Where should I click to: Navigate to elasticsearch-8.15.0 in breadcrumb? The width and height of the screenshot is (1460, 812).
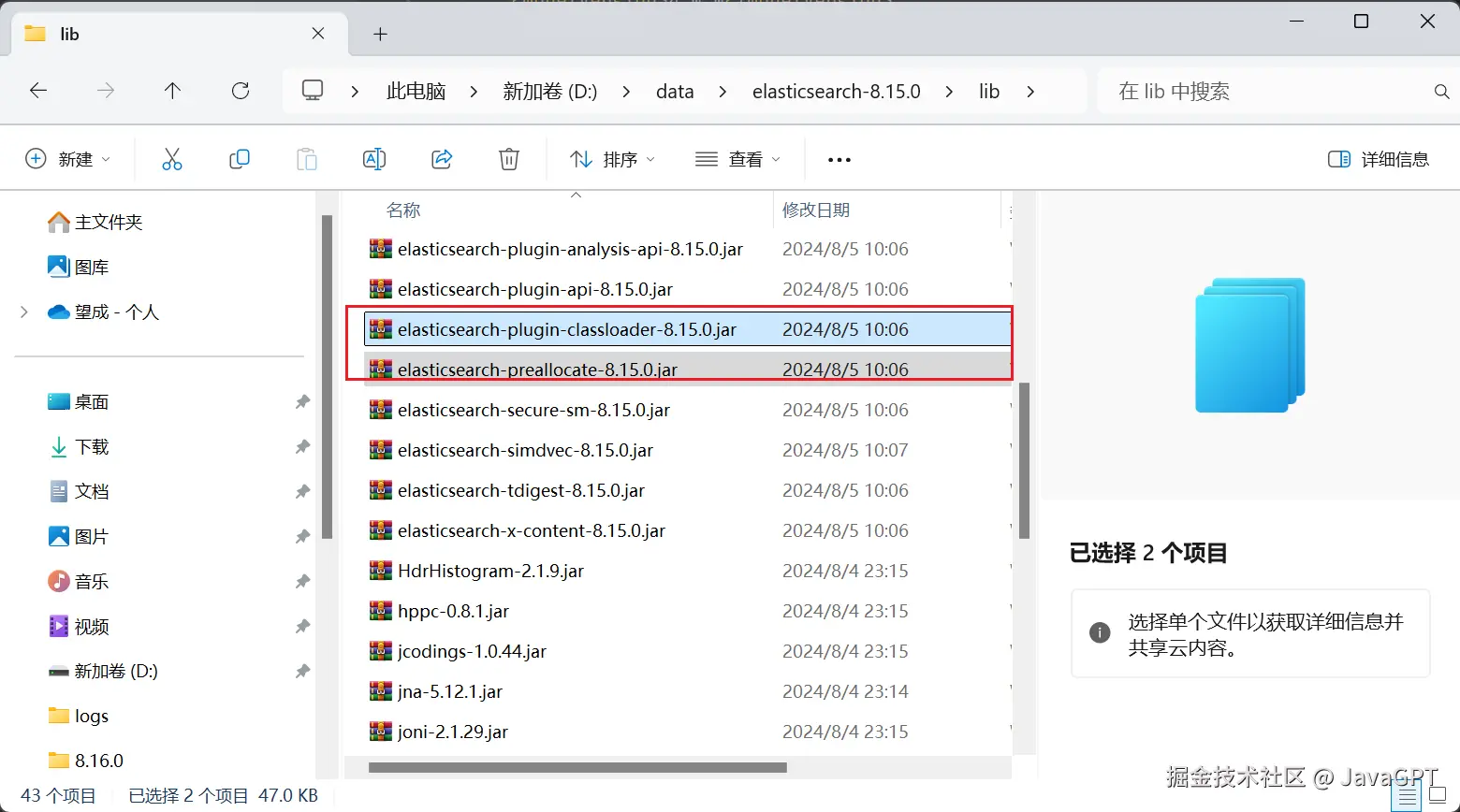pos(837,92)
